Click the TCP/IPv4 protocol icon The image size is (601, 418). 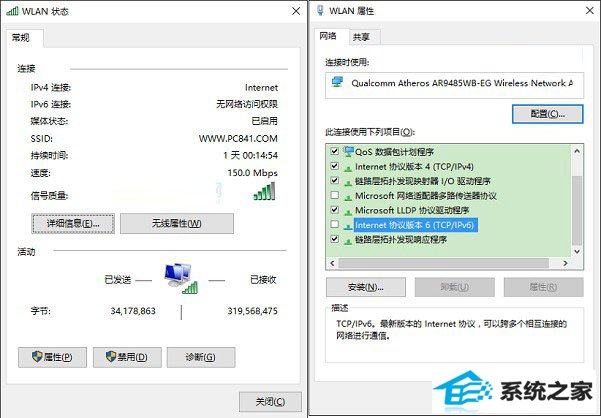tap(348, 167)
